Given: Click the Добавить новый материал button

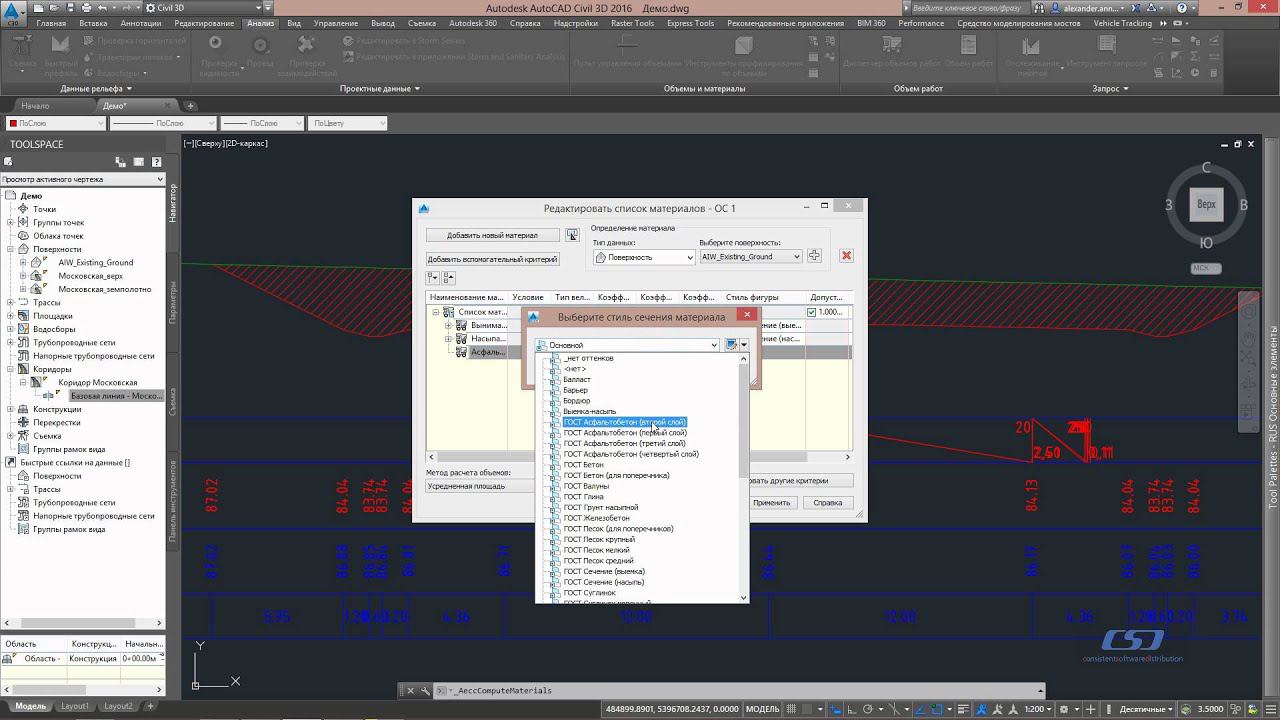Looking at the screenshot, I should pos(493,236).
